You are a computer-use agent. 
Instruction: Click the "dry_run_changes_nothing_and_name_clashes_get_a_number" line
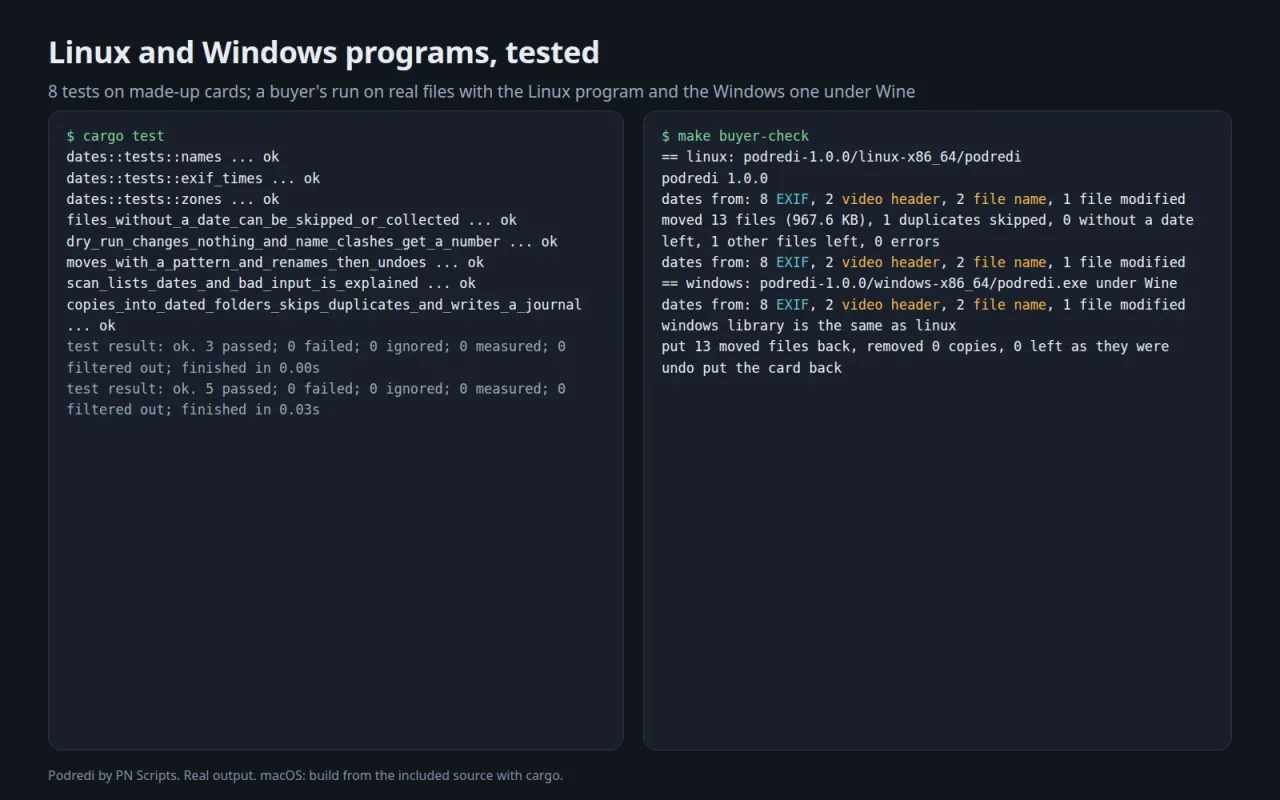click(312, 241)
